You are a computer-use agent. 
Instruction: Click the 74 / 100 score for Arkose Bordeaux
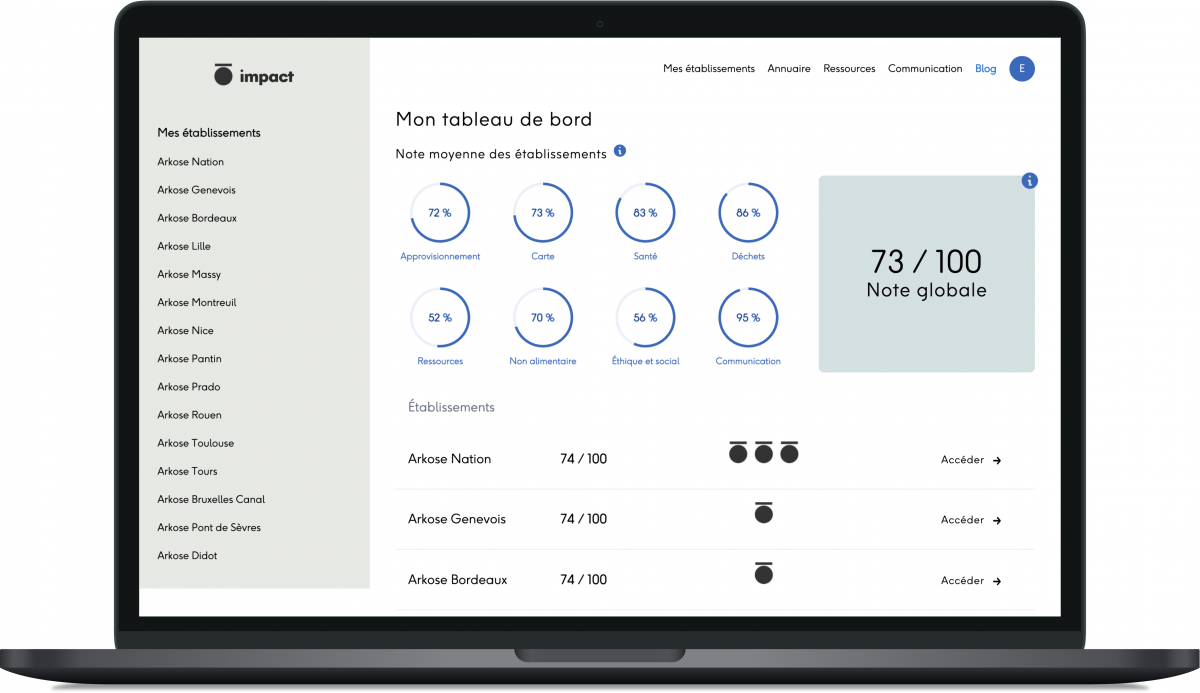[583, 580]
